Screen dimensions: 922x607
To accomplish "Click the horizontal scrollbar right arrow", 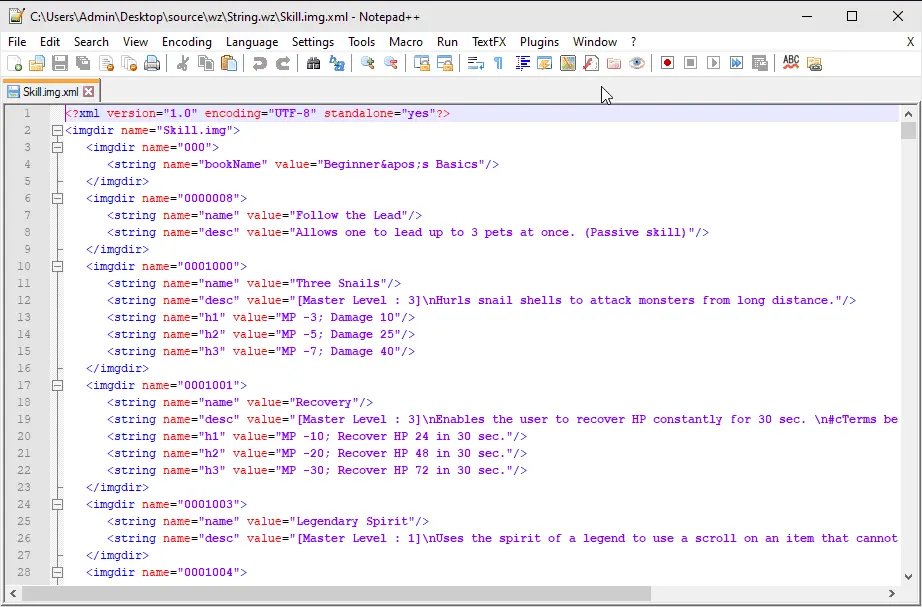I will click(892, 593).
